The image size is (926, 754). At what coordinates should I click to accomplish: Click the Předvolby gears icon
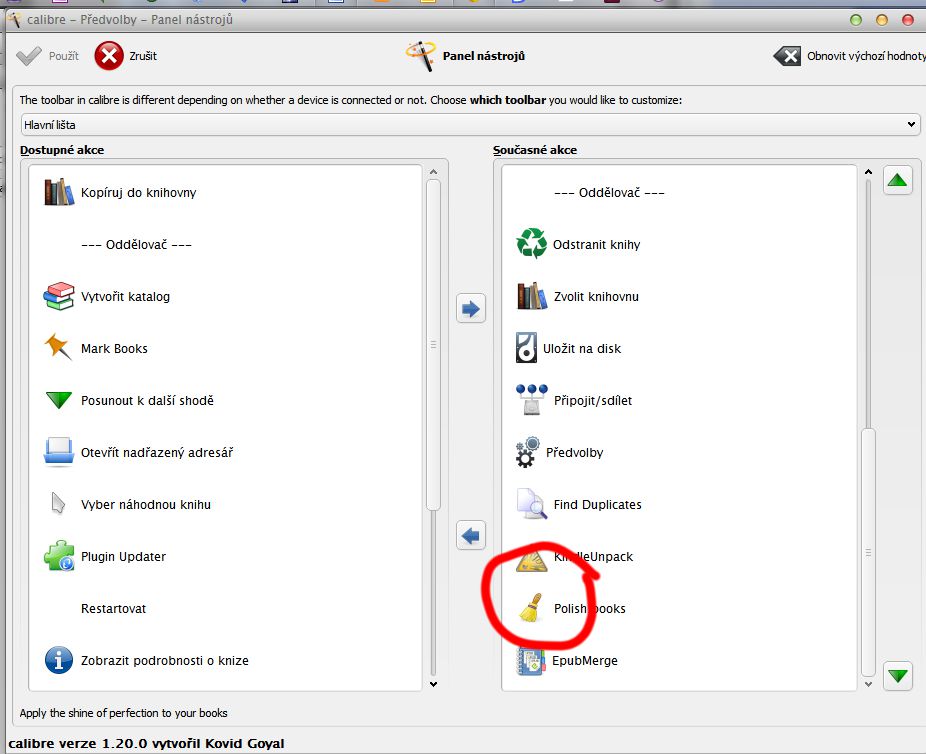coord(527,452)
